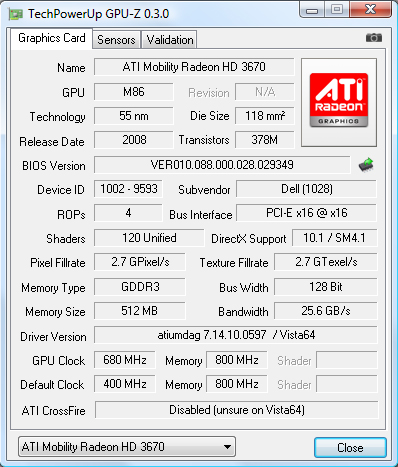Click the BIOS save chip icon
This screenshot has width=398, height=467.
[366, 165]
